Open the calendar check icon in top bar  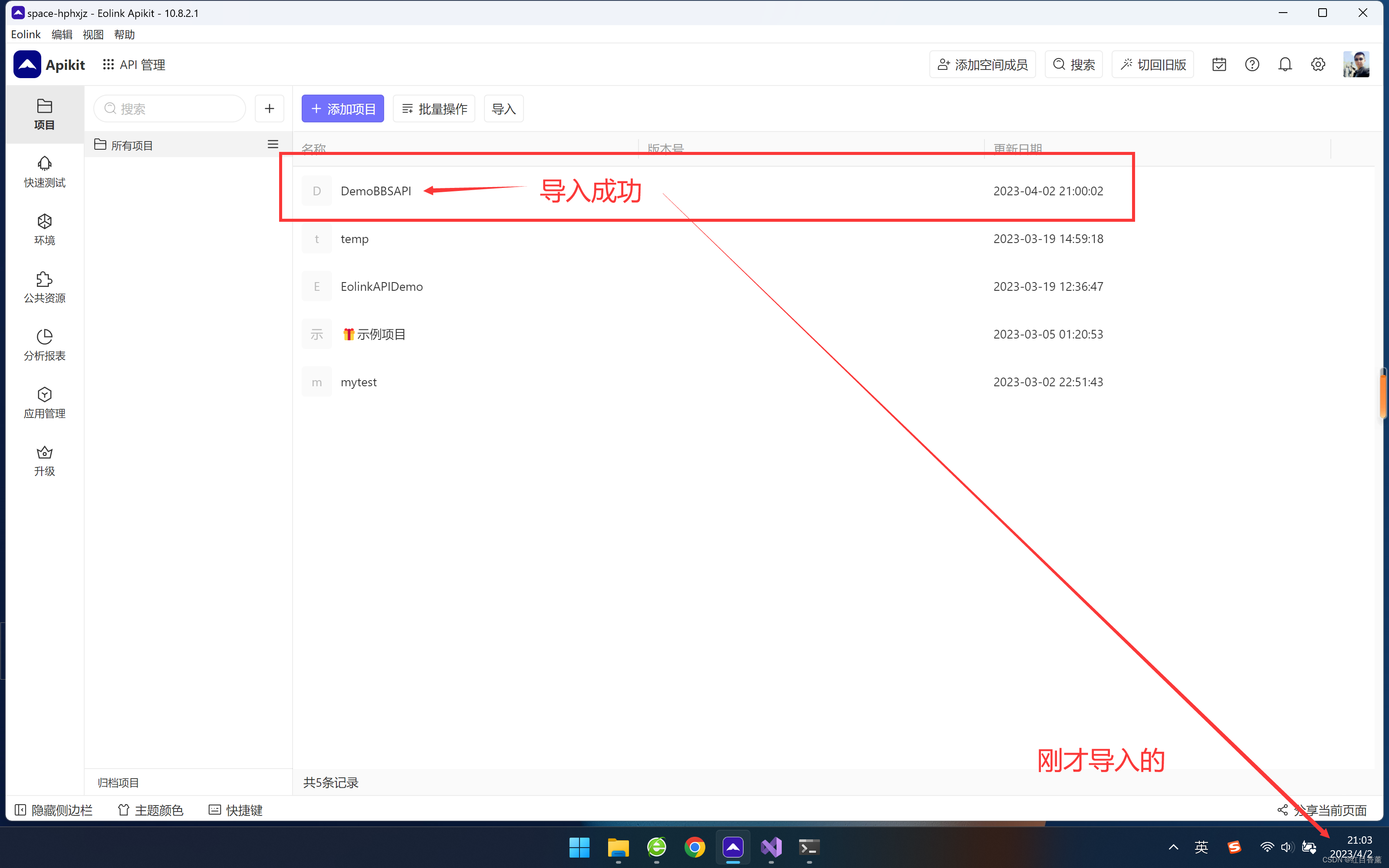pyautogui.click(x=1218, y=64)
